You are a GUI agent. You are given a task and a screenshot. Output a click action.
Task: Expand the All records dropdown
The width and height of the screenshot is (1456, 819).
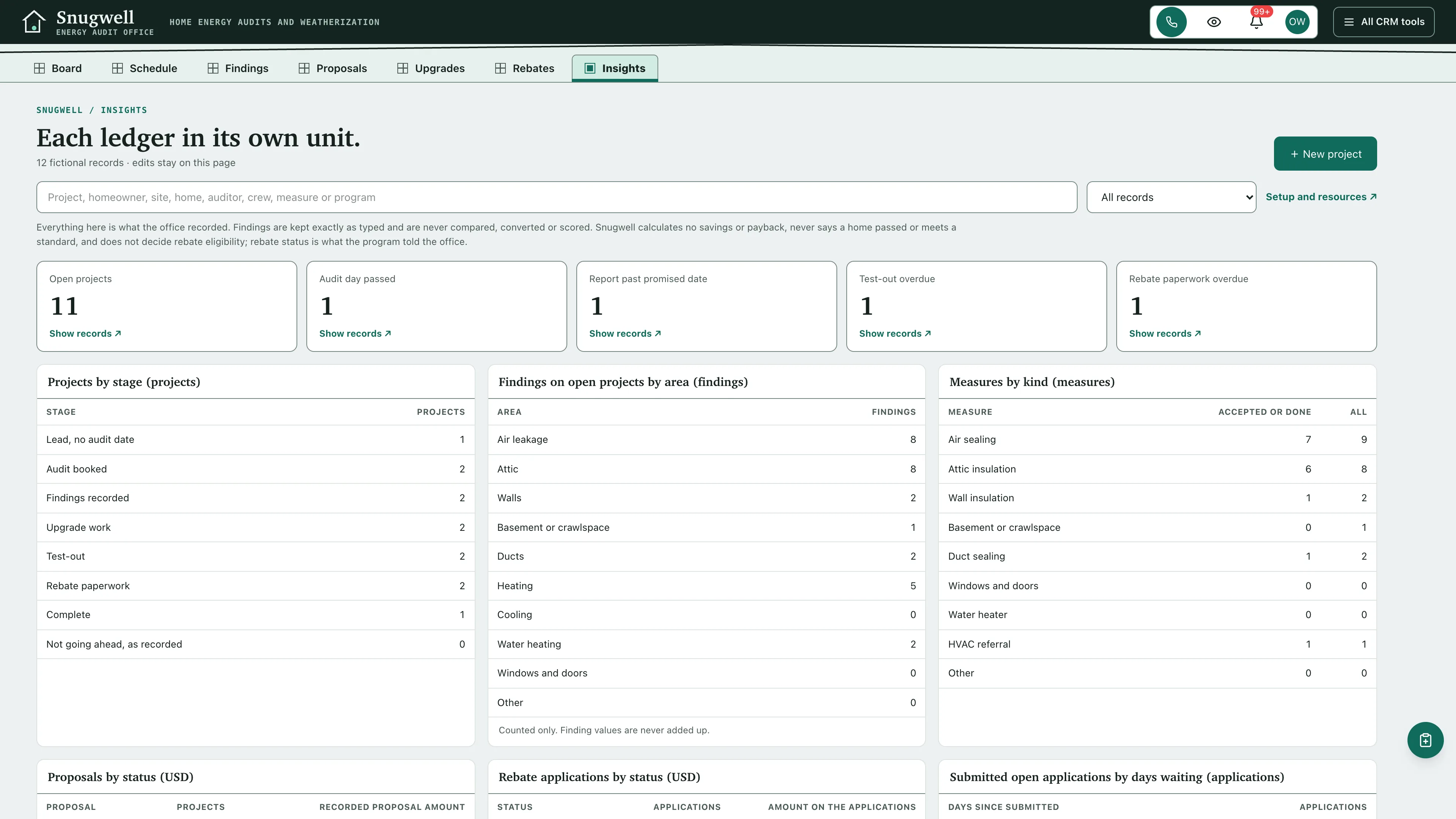pos(1171,197)
